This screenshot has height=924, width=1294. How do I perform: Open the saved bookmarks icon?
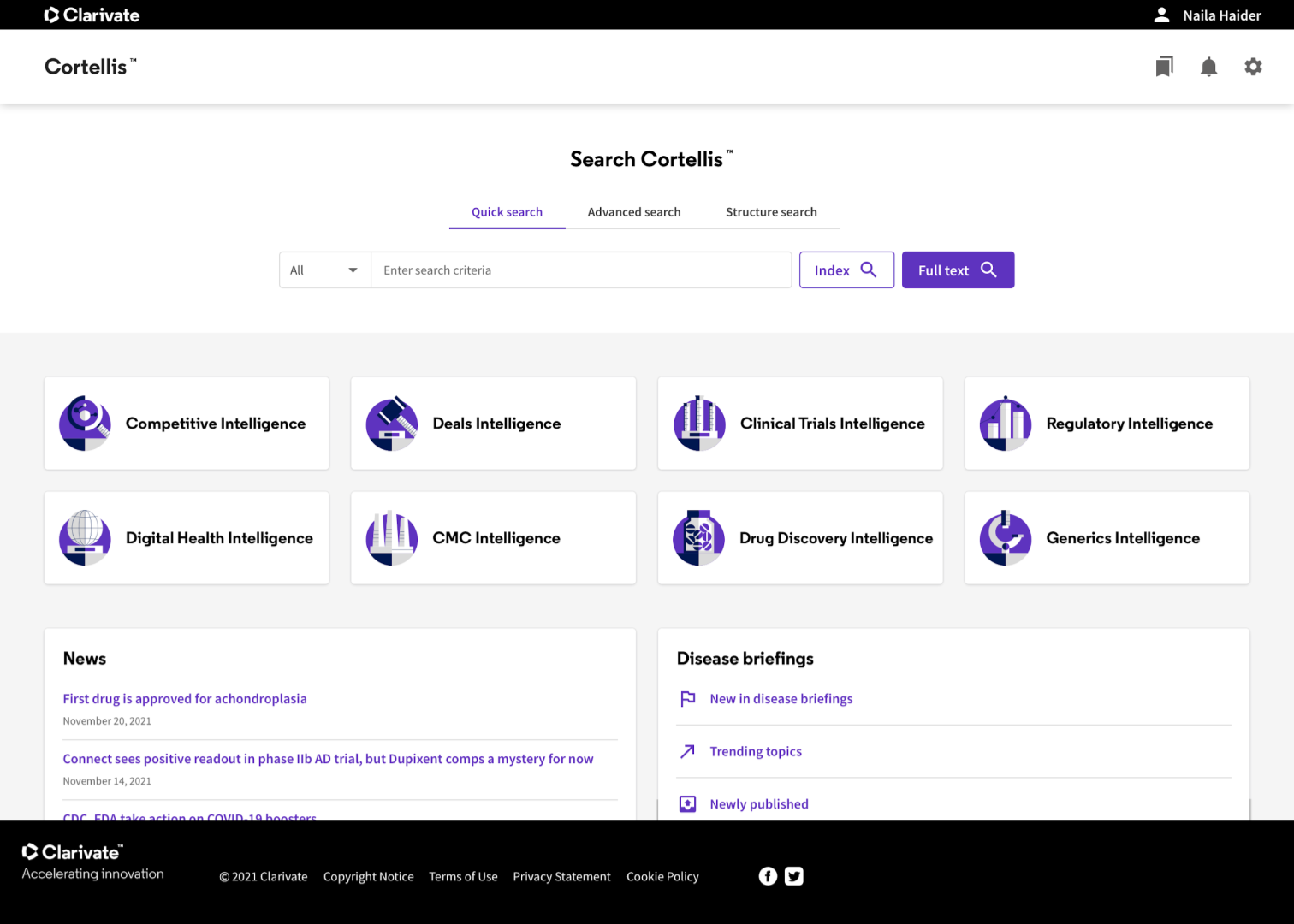pyautogui.click(x=1164, y=67)
